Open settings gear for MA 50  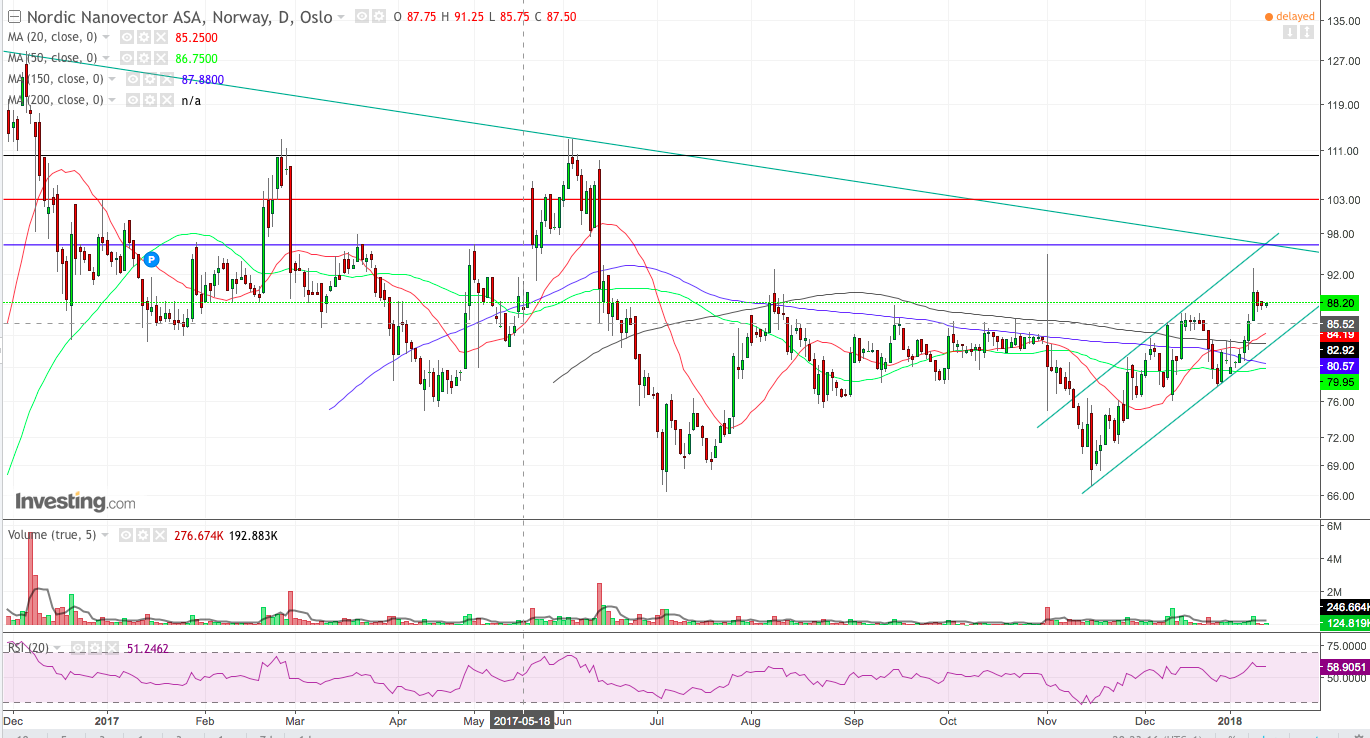[x=144, y=58]
